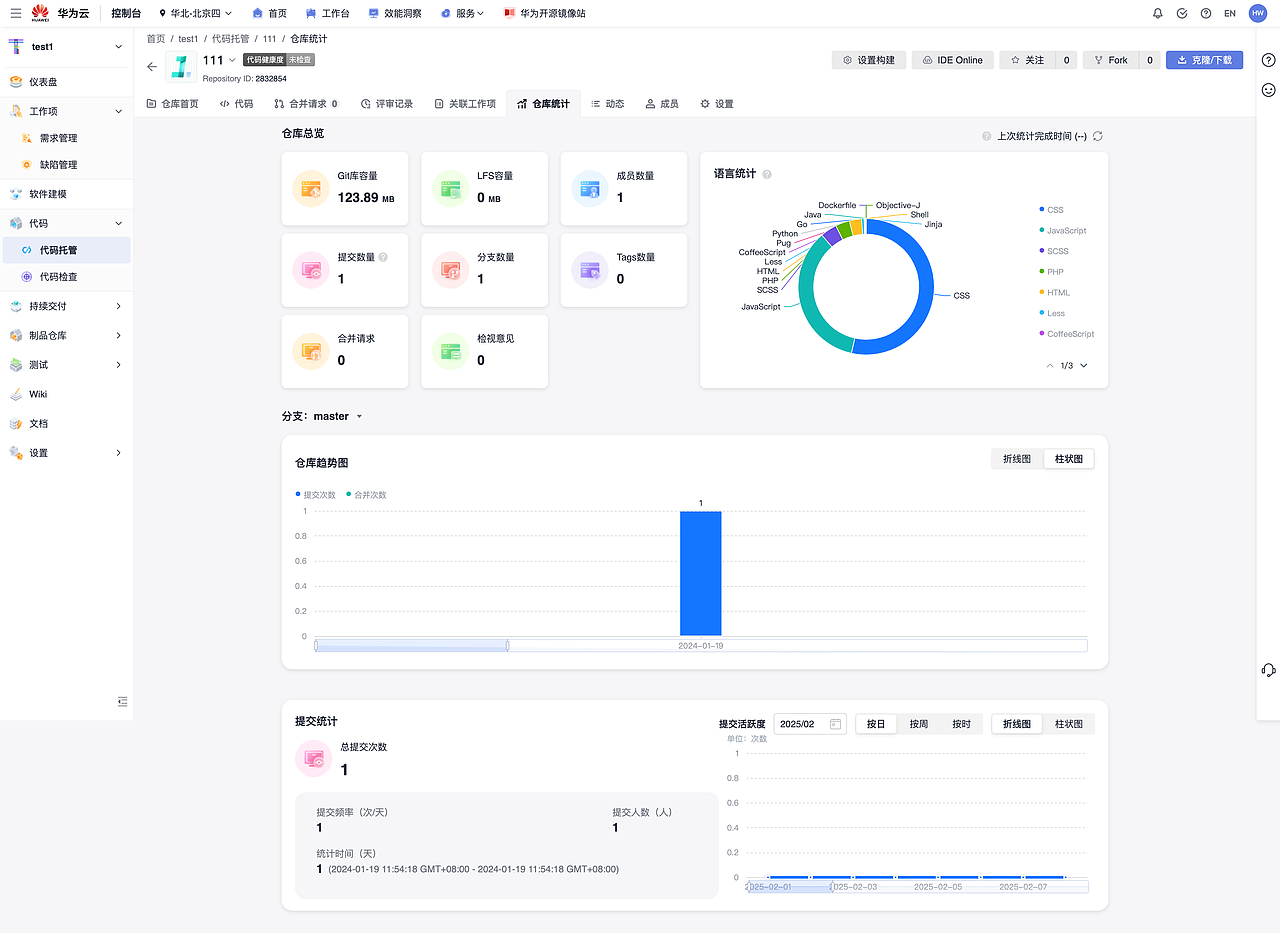The image size is (1280, 933).
Task: Open the 关联工作项 tab
Action: click(x=465, y=104)
